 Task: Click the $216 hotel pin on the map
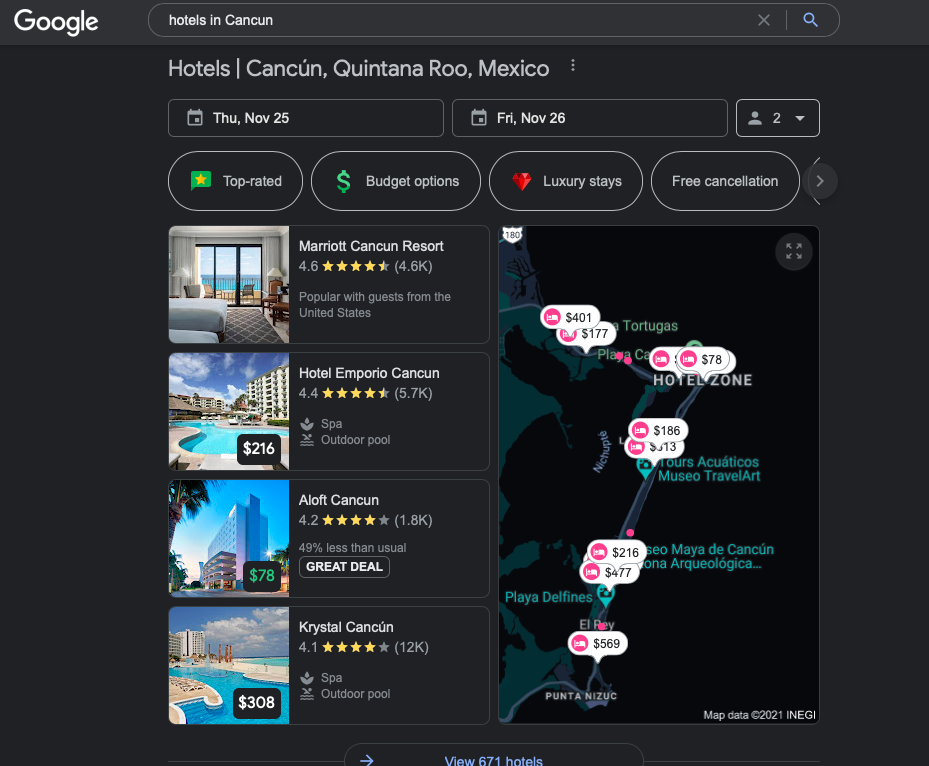[x=616, y=552]
